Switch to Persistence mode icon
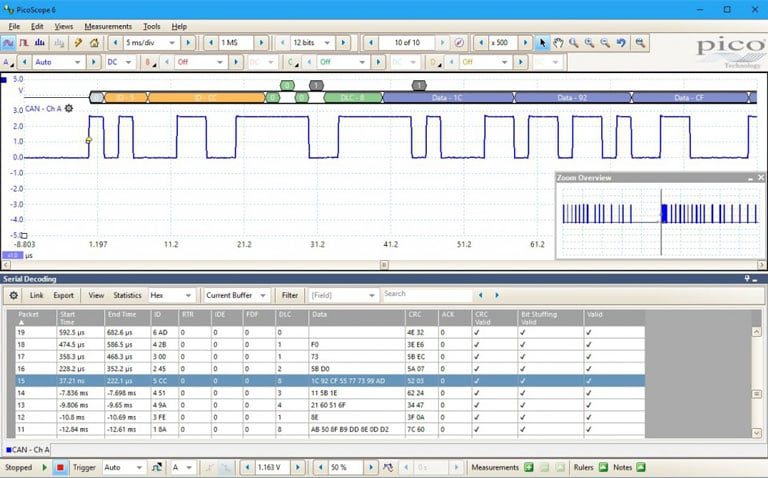Screen dimensions: 768x478 (x=24, y=43)
